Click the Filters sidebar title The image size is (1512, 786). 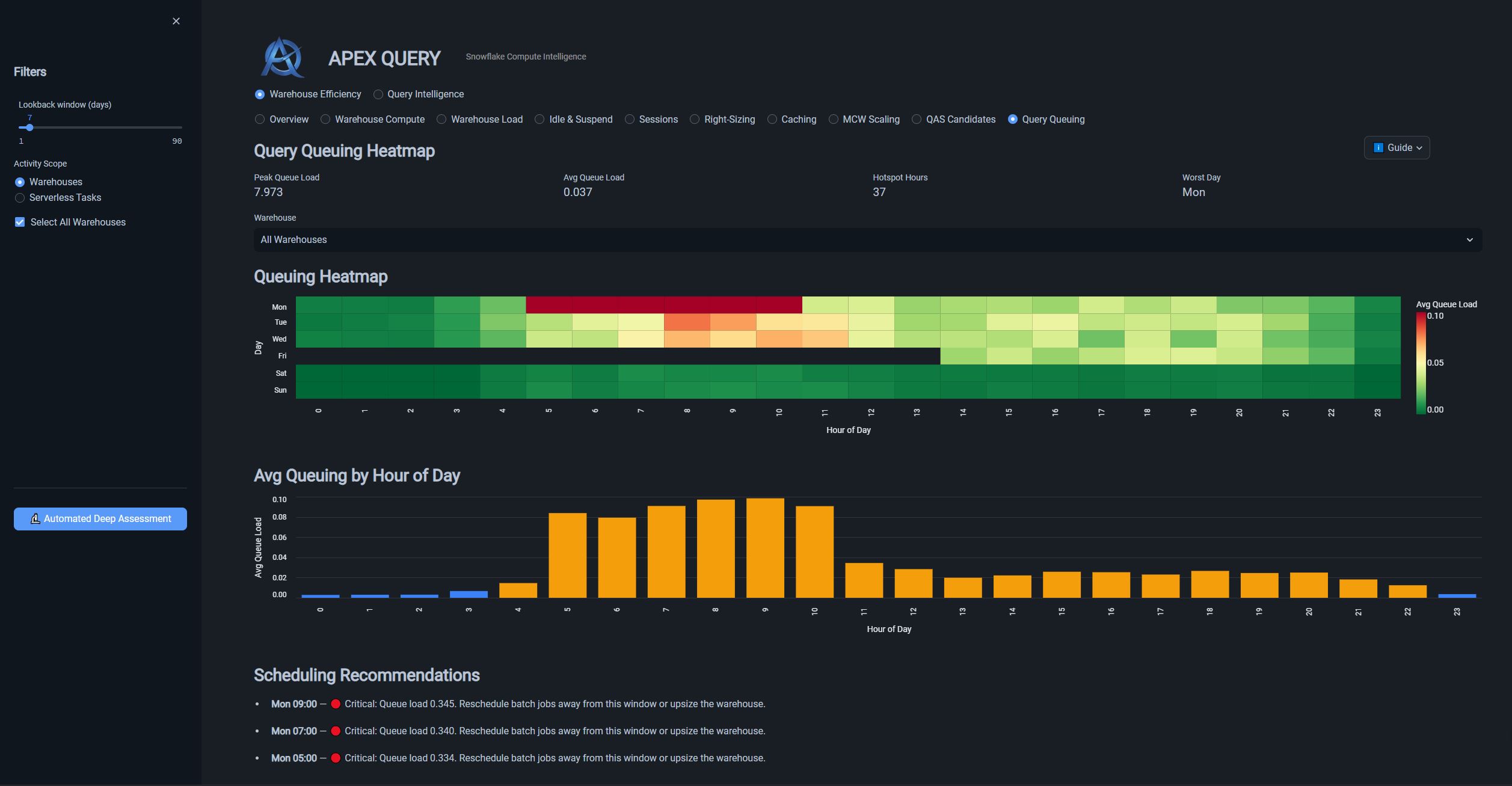pos(30,72)
